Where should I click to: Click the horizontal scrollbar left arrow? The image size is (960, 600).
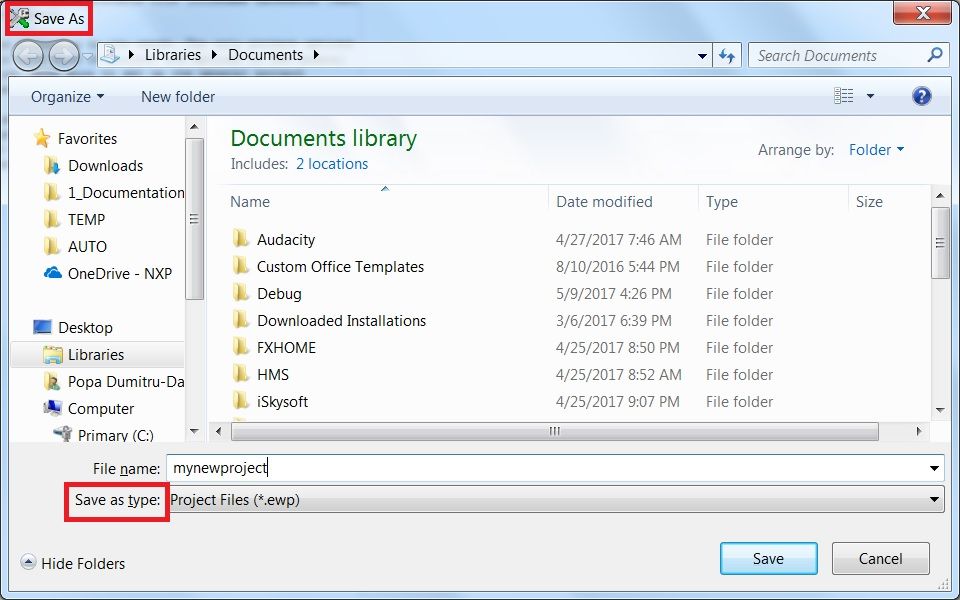[219, 431]
